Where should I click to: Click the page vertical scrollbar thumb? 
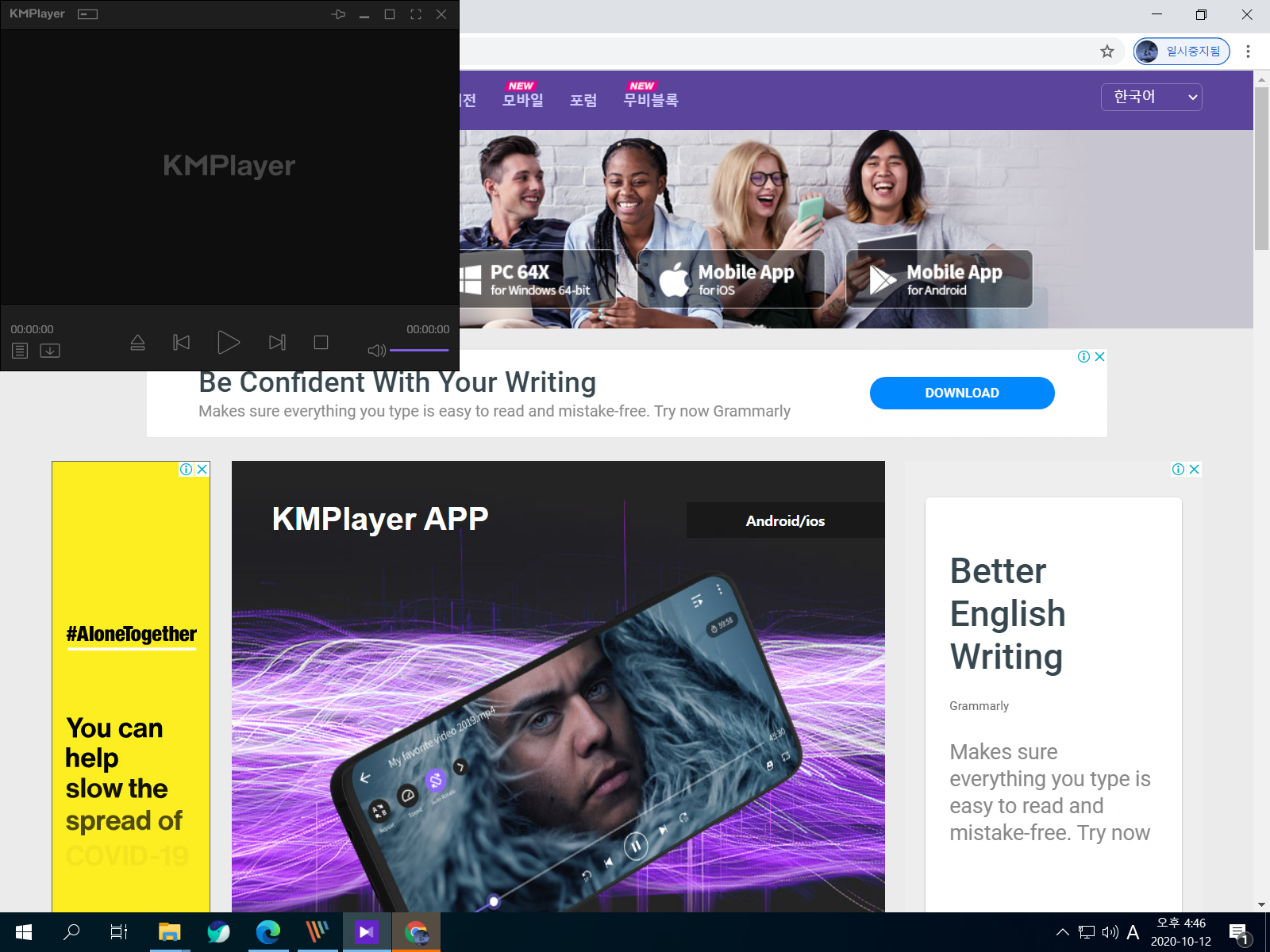pos(1261,168)
